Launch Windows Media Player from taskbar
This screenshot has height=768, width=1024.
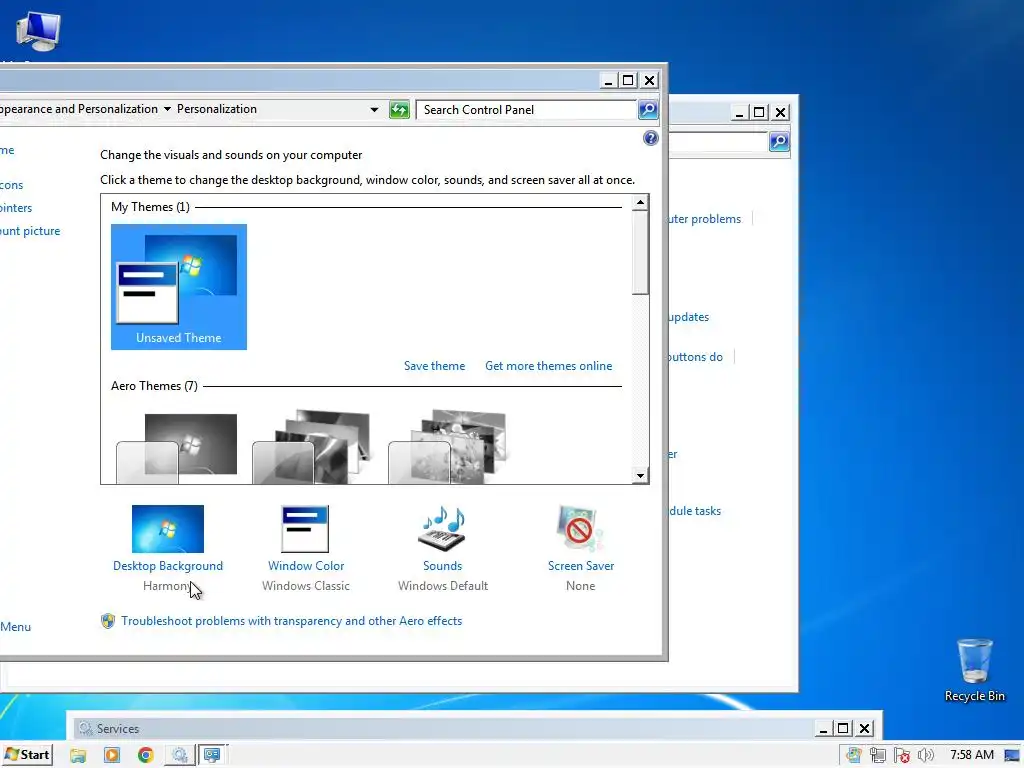pyautogui.click(x=112, y=755)
